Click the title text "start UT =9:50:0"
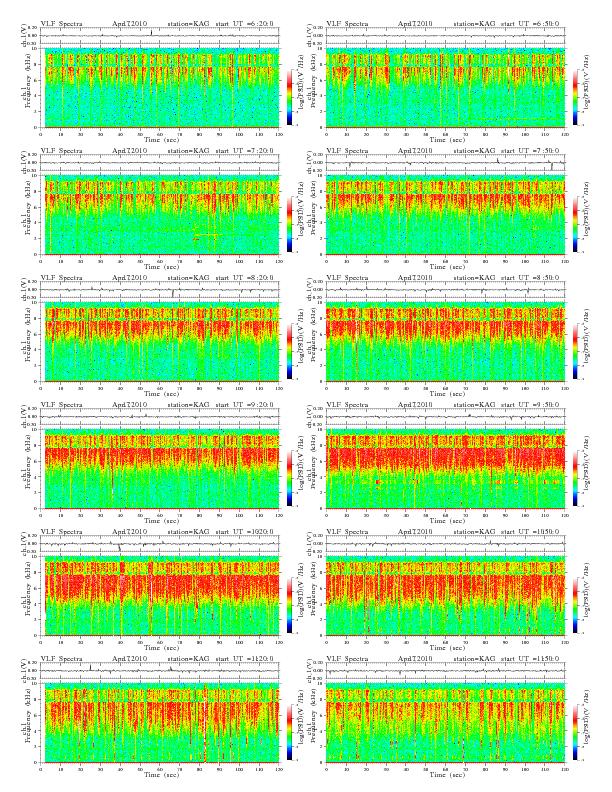612x792 pixels. 530,405
